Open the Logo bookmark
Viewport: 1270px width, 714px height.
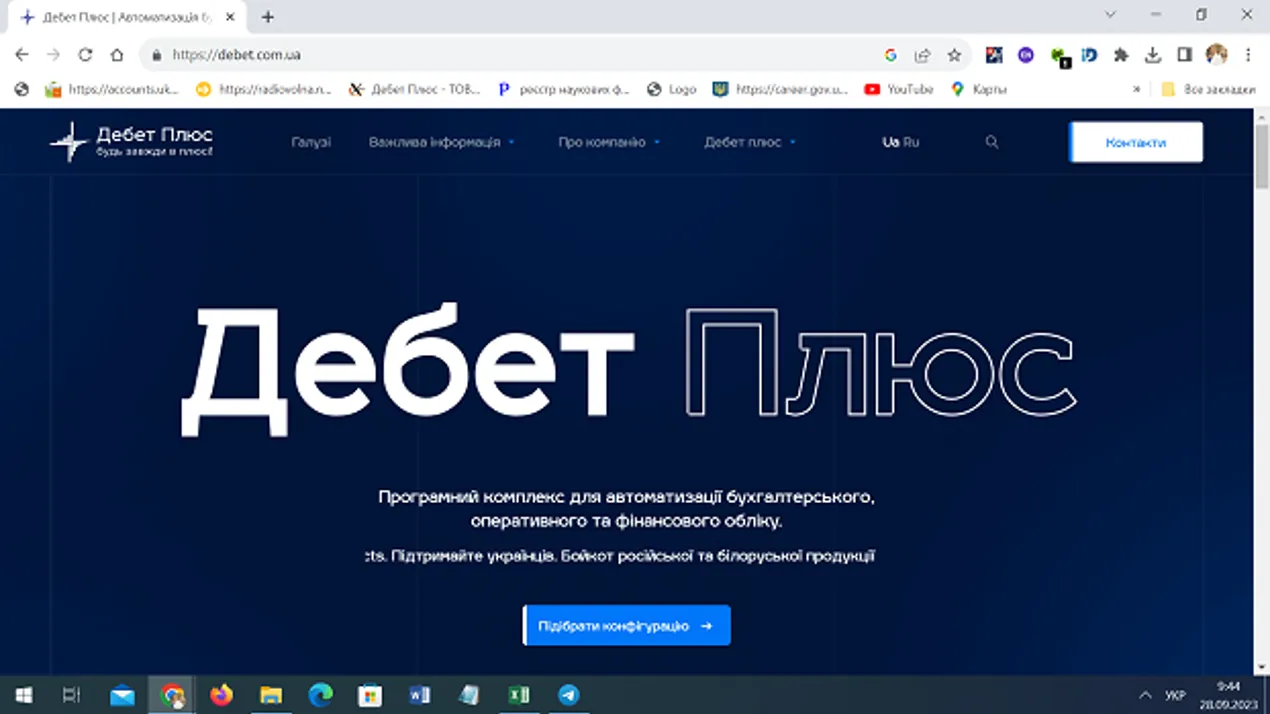pyautogui.click(x=671, y=89)
